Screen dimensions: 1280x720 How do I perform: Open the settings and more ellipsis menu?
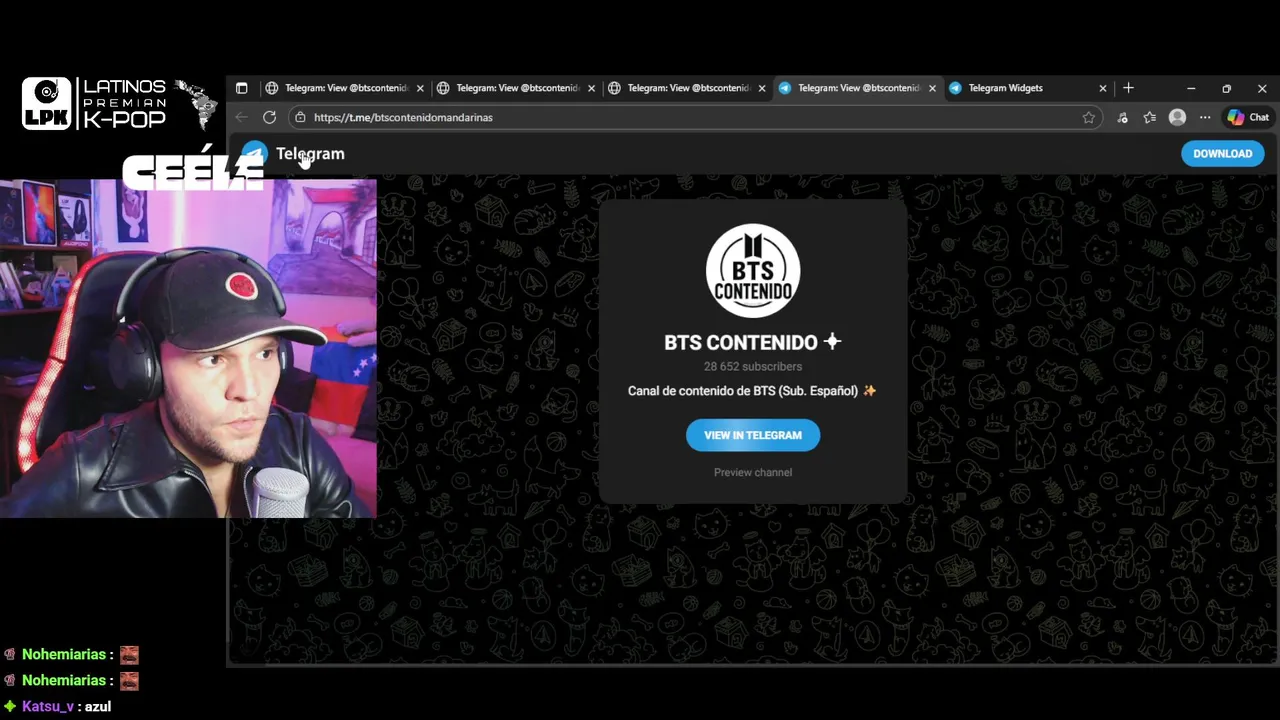click(x=1205, y=117)
